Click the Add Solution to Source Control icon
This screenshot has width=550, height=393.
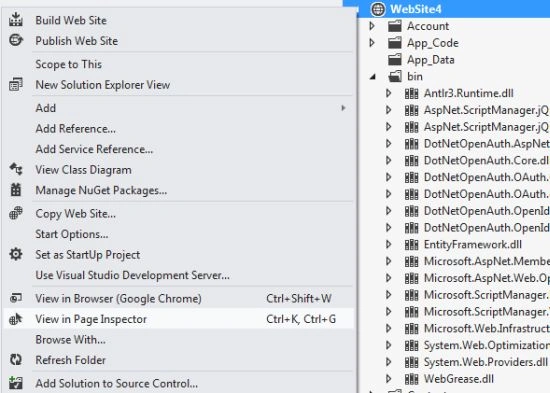coord(16,383)
